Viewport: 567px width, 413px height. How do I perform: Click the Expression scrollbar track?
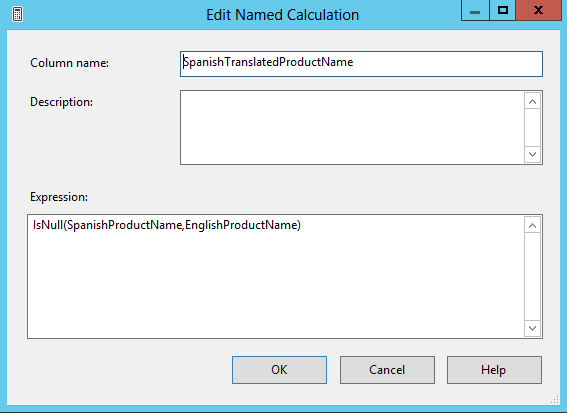(532, 277)
